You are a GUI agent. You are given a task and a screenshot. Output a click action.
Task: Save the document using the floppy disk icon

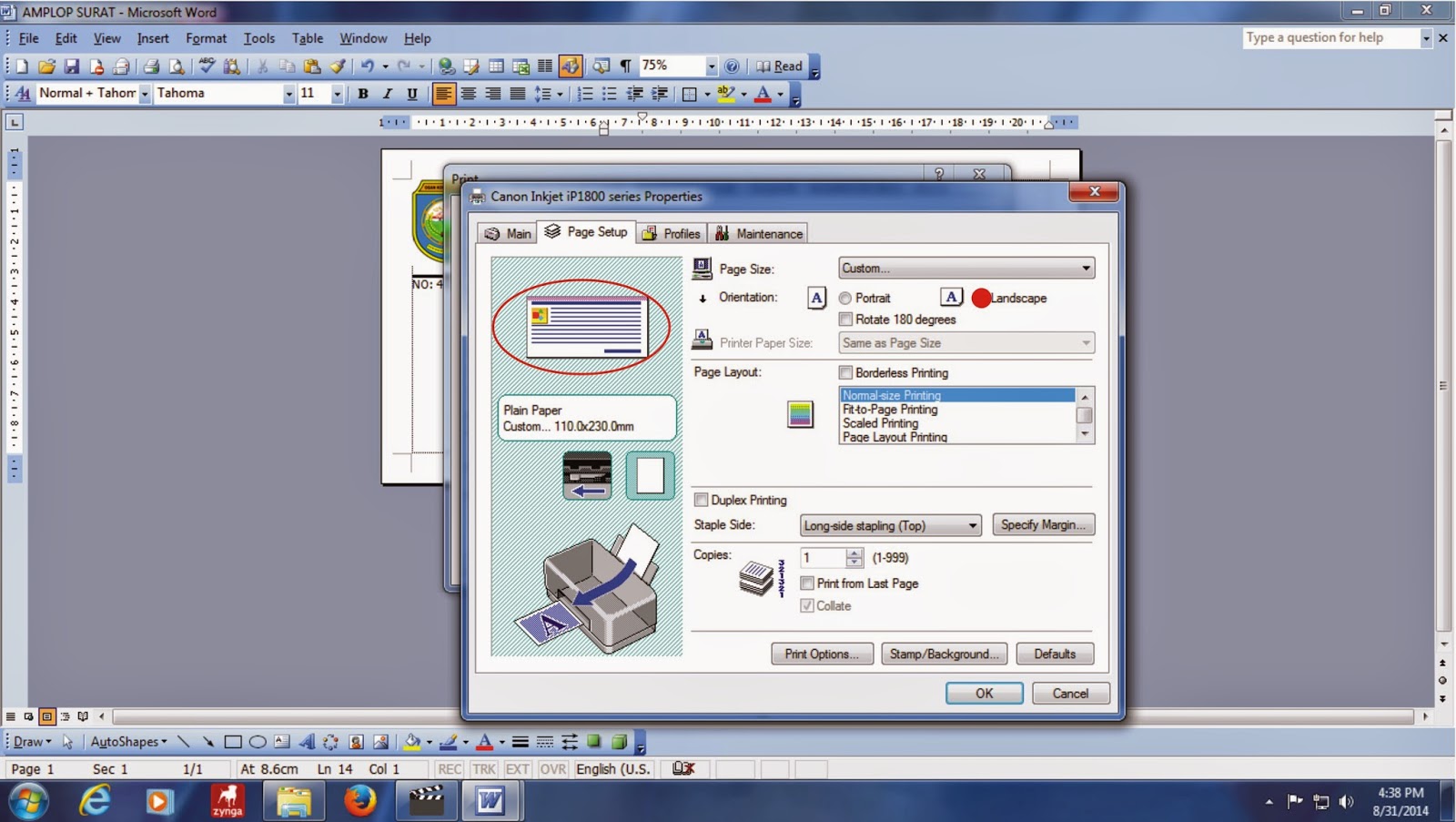(x=71, y=66)
